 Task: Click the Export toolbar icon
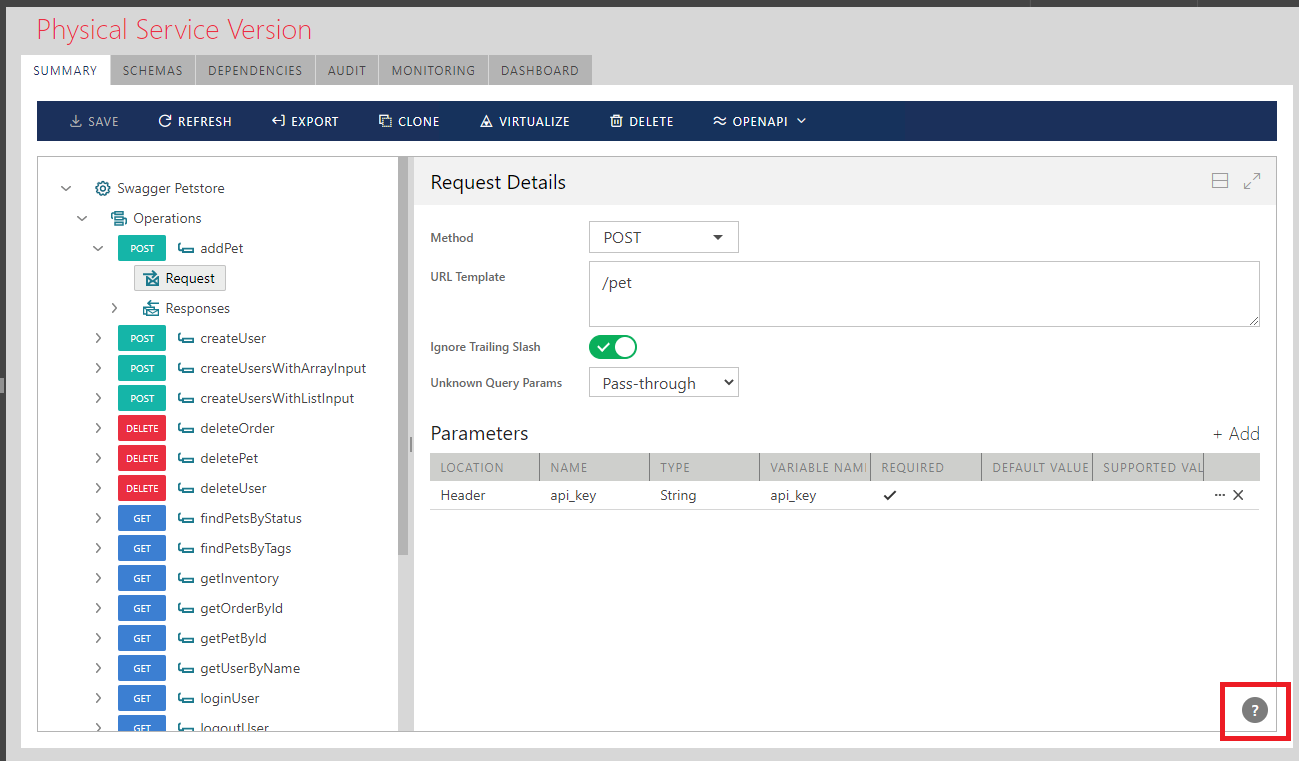tap(278, 121)
